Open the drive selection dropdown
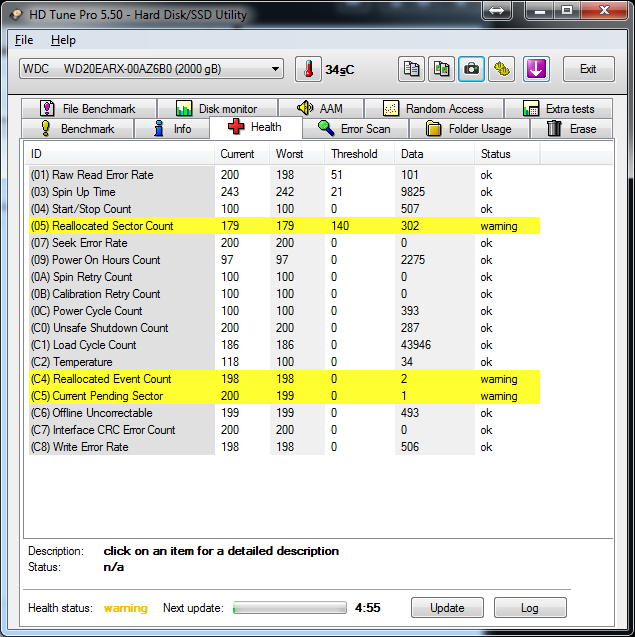Screen dimensions: 635x637 coord(151,69)
